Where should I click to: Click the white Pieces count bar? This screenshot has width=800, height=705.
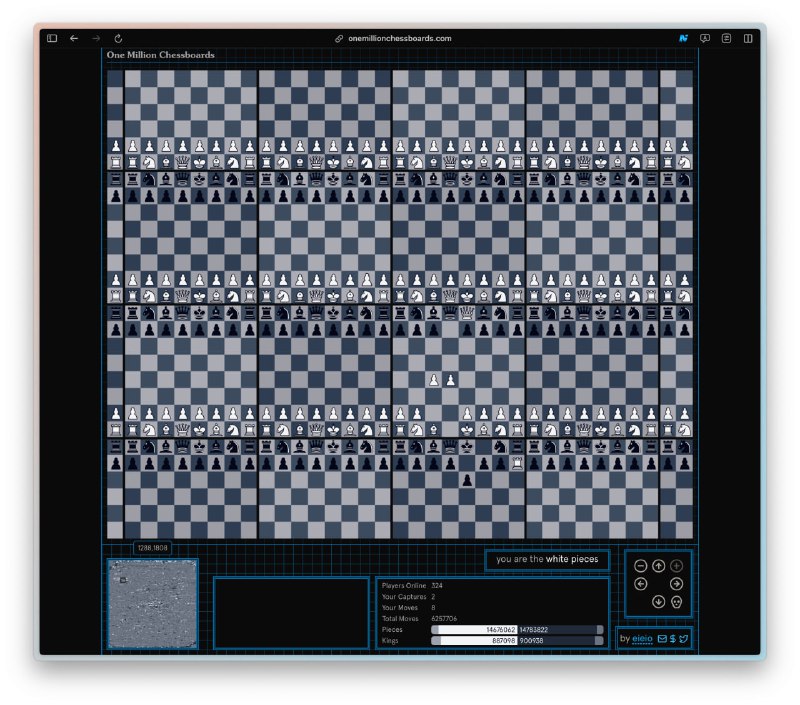click(x=473, y=629)
